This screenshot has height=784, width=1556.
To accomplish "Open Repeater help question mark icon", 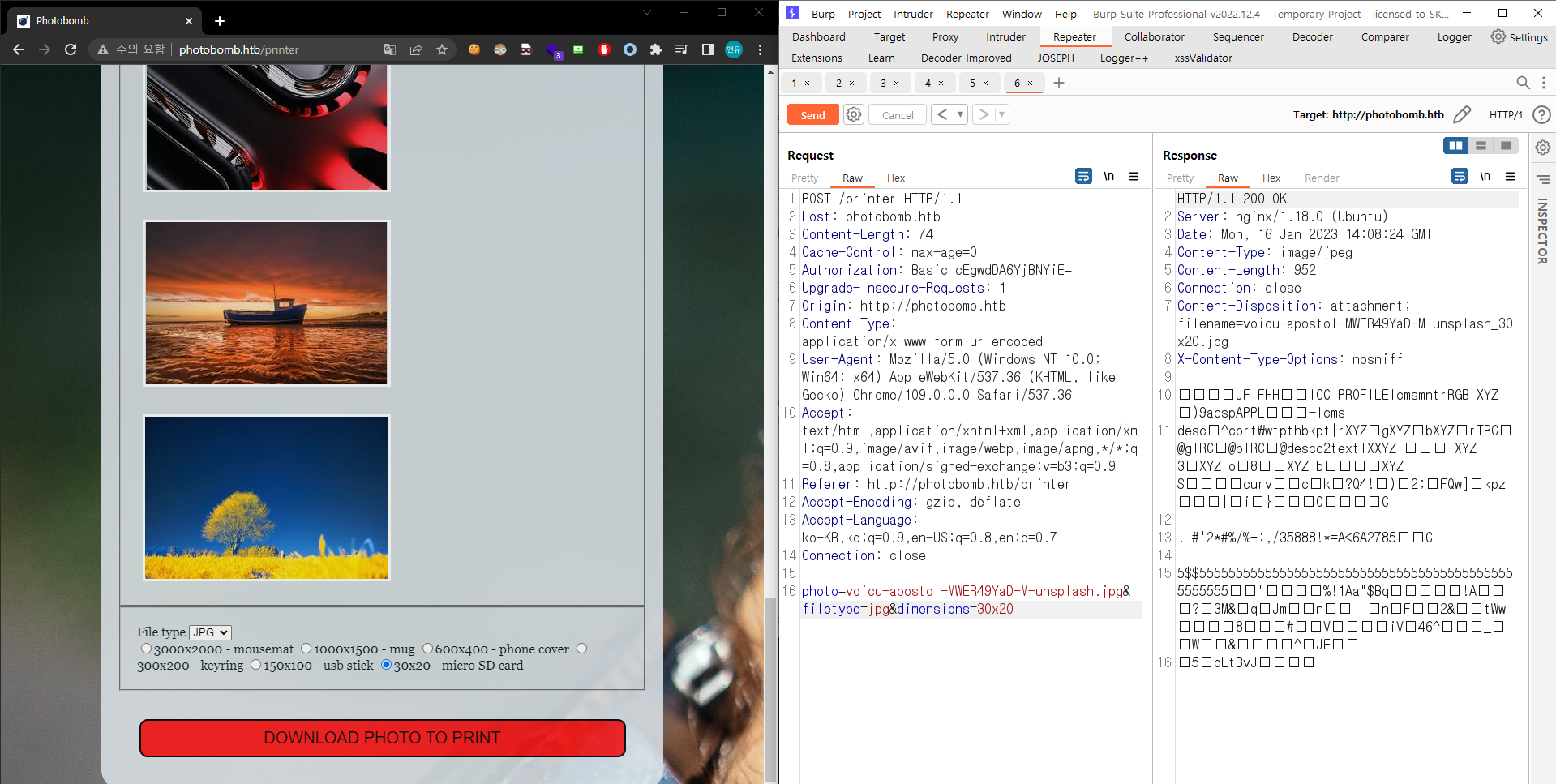I will pyautogui.click(x=1542, y=114).
